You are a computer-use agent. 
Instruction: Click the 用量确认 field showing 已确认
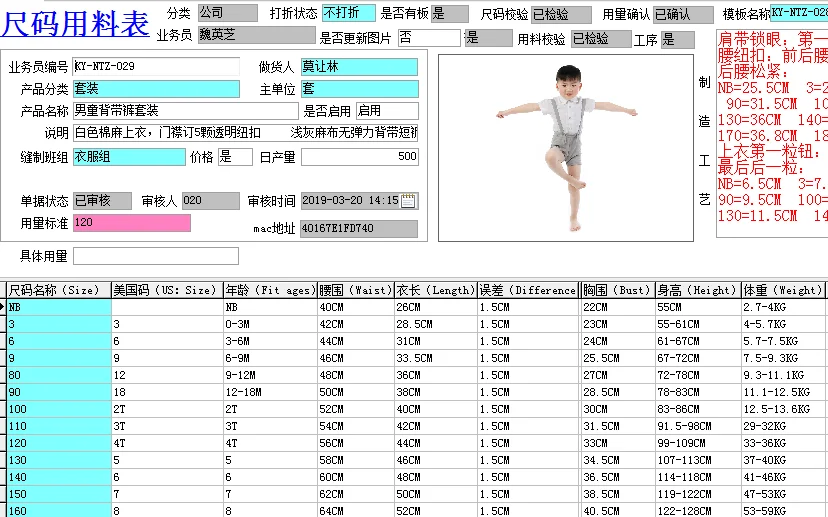click(x=683, y=14)
